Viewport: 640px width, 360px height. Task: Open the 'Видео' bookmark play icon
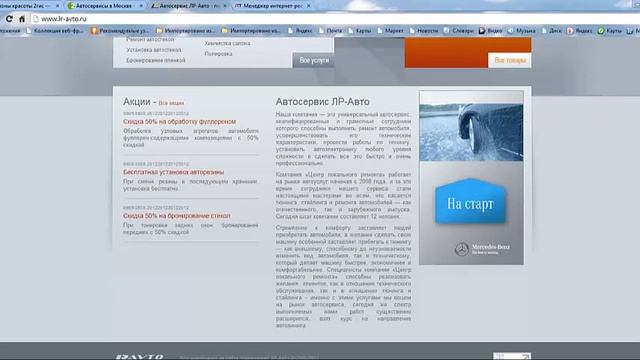[482, 31]
